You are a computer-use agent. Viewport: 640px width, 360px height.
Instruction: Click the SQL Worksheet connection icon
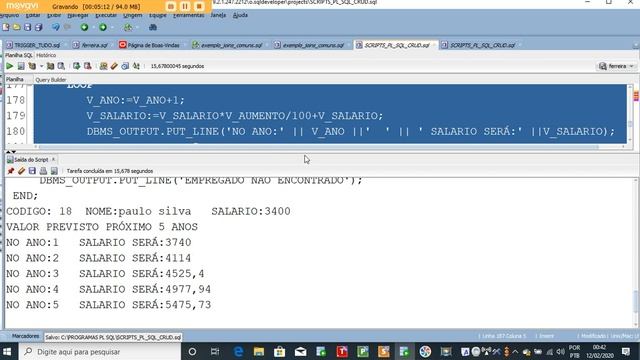pyautogui.click(x=128, y=27)
